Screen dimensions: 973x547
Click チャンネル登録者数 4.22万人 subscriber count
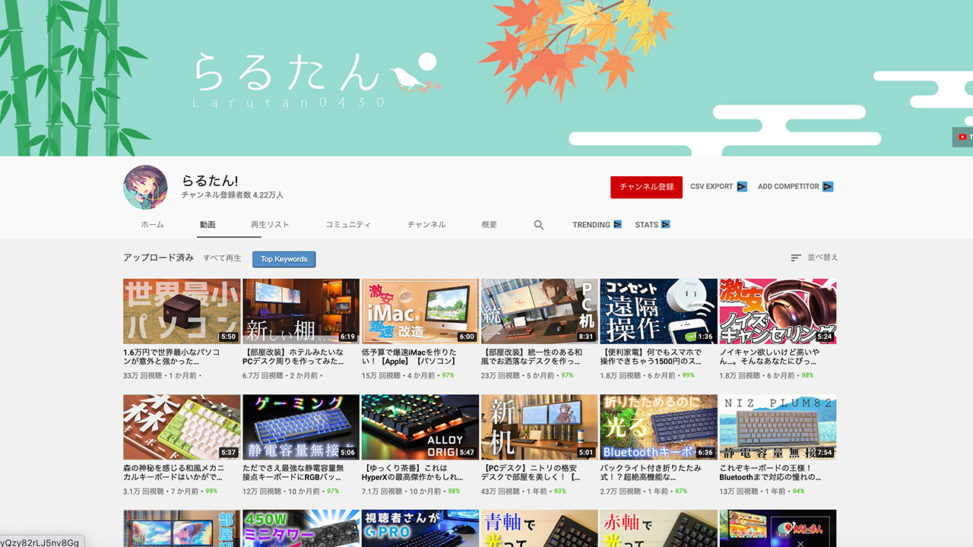point(232,195)
